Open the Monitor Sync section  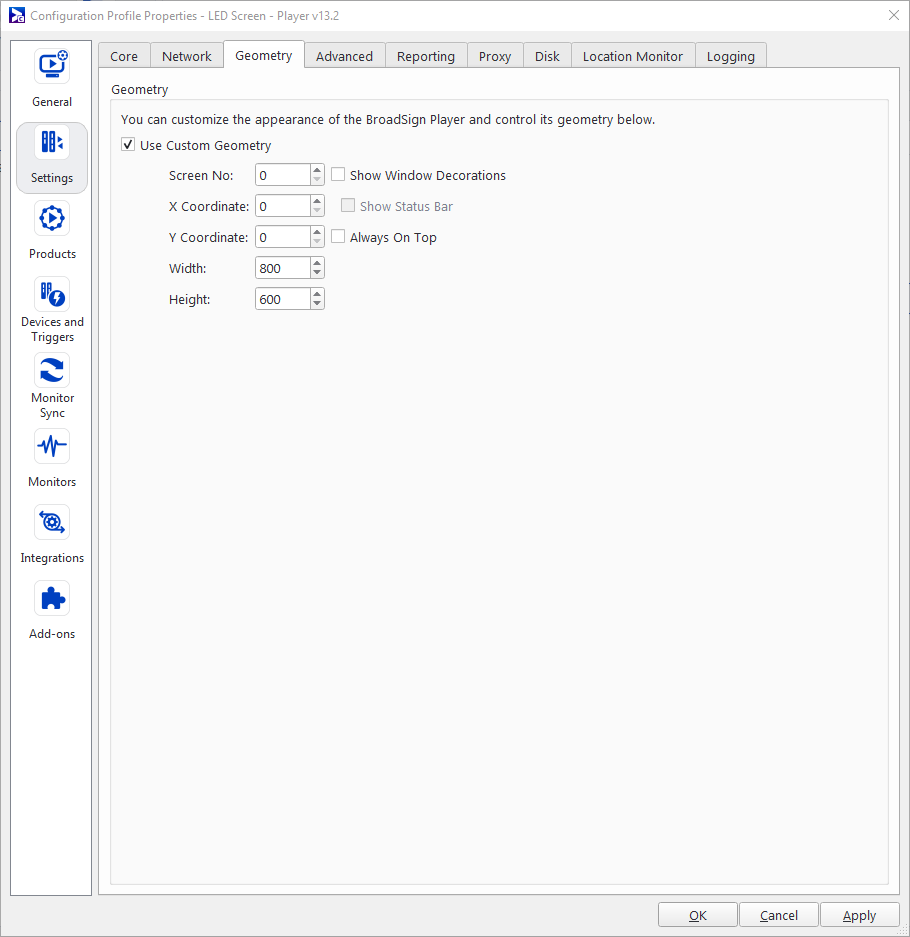(x=52, y=371)
